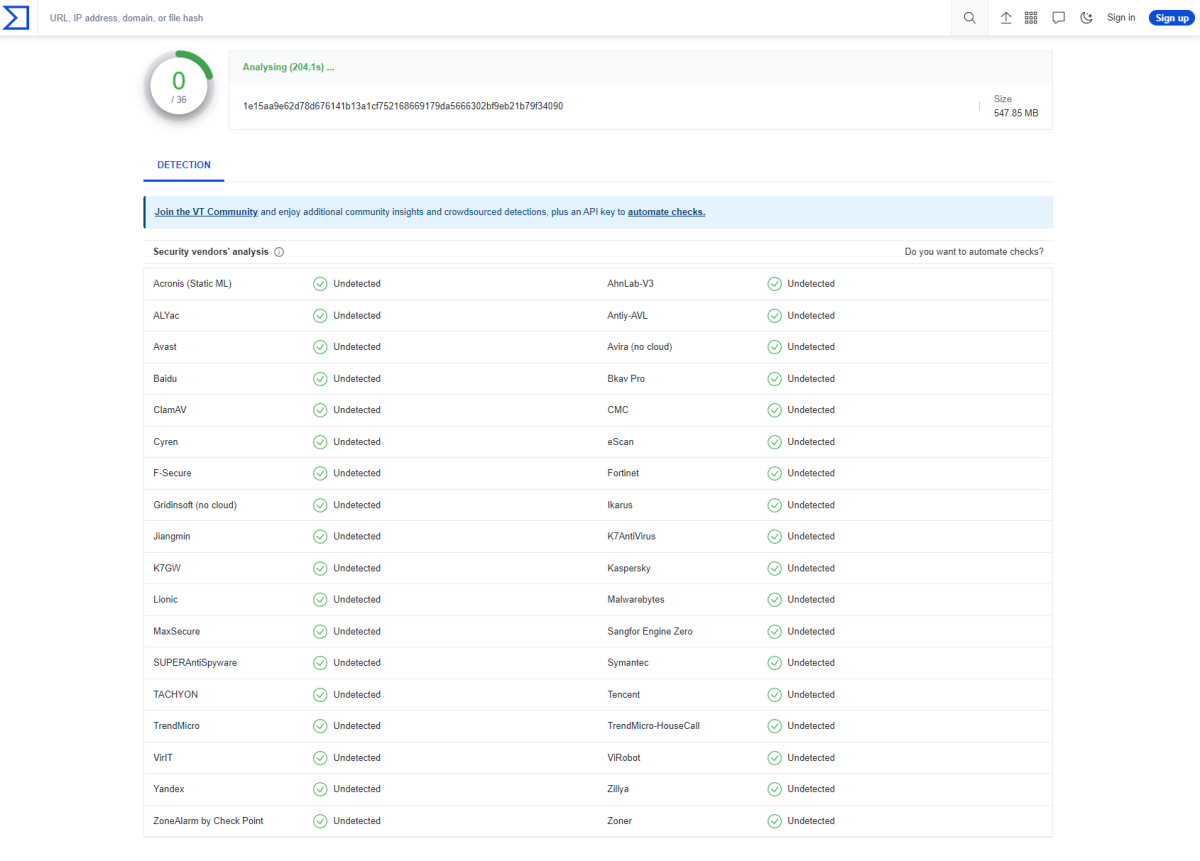Click the checkmark icon for Avira (no cloud)
Screen dimensions: 1200x861
click(x=774, y=347)
